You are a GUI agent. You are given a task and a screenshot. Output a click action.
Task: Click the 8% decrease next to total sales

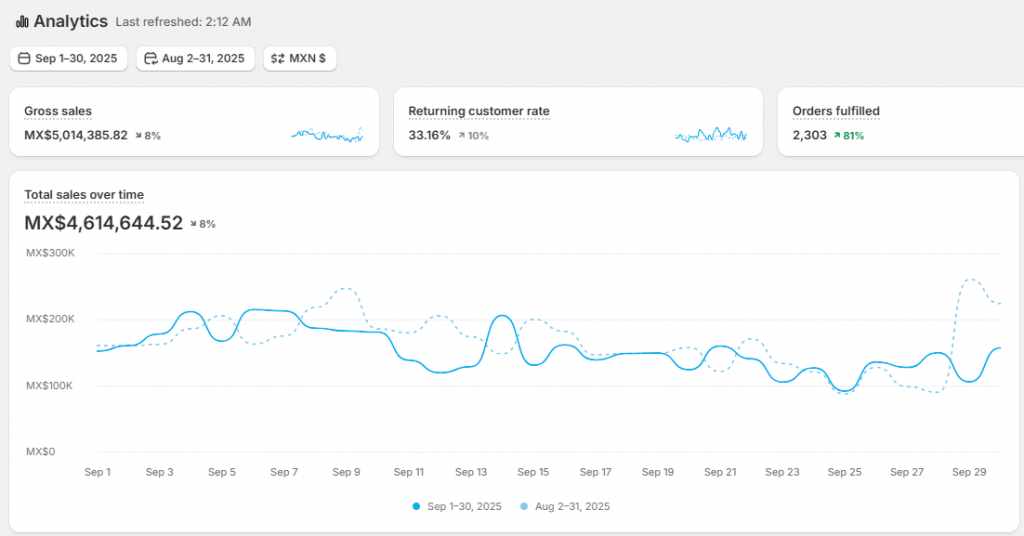[x=203, y=224]
